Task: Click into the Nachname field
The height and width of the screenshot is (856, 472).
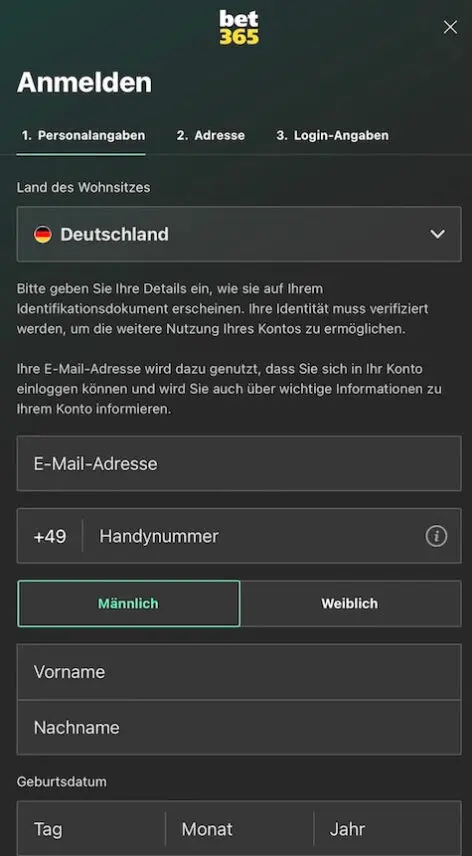Action: (239, 728)
